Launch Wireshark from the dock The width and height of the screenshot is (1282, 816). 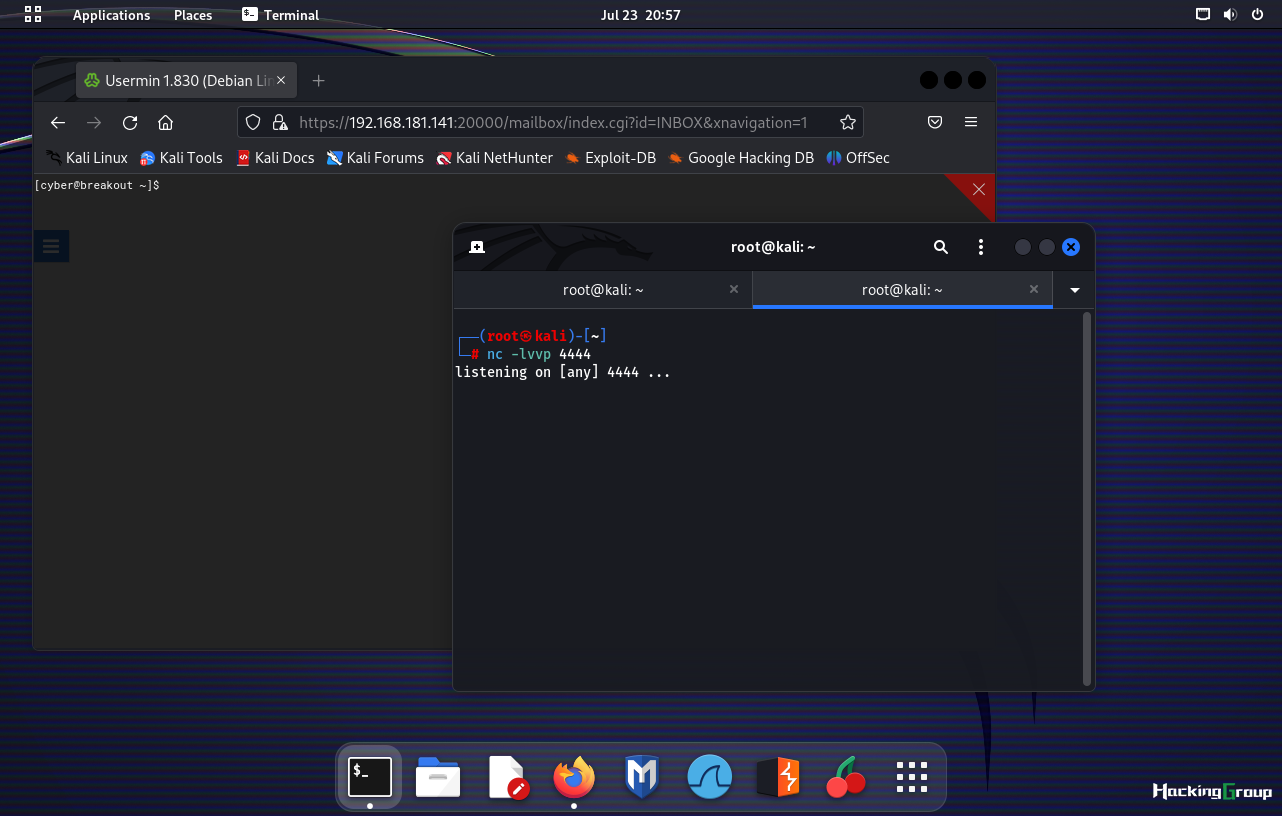tap(710, 777)
